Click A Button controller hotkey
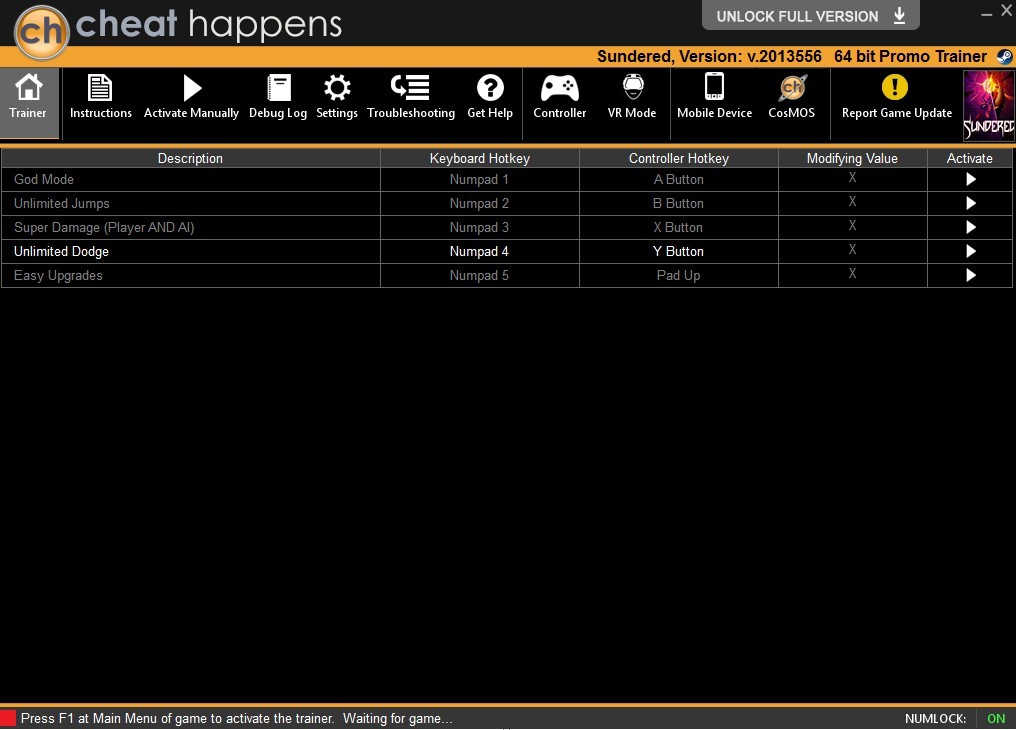Screen dimensions: 1016x730 [678, 179]
